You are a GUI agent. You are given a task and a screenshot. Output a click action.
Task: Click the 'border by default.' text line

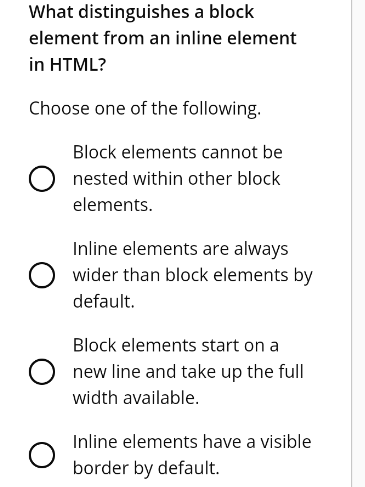point(146,468)
